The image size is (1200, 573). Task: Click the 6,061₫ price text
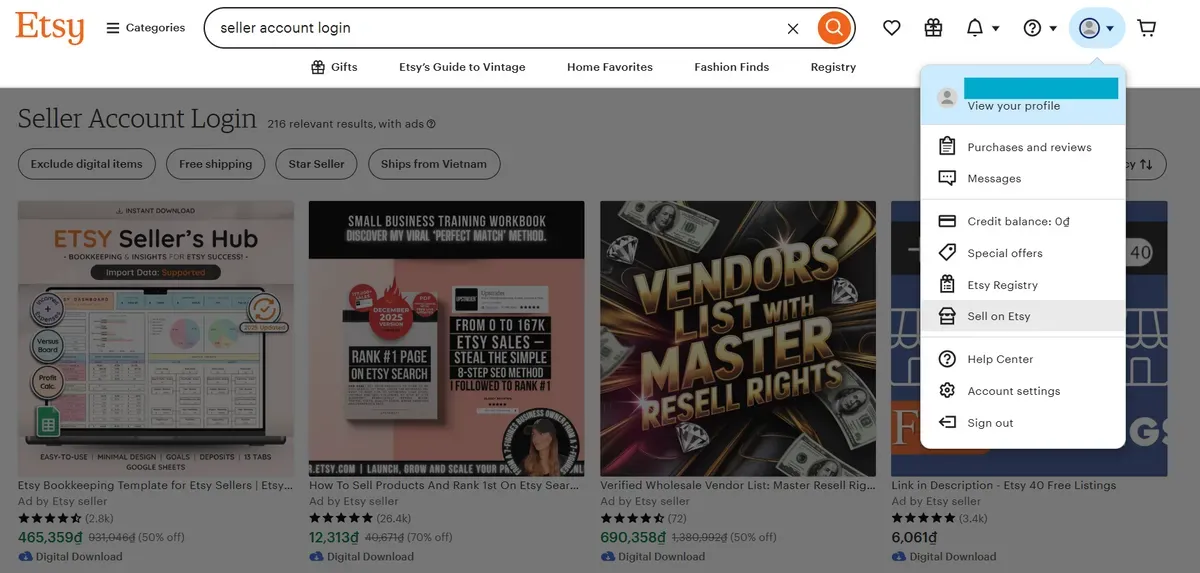[914, 537]
